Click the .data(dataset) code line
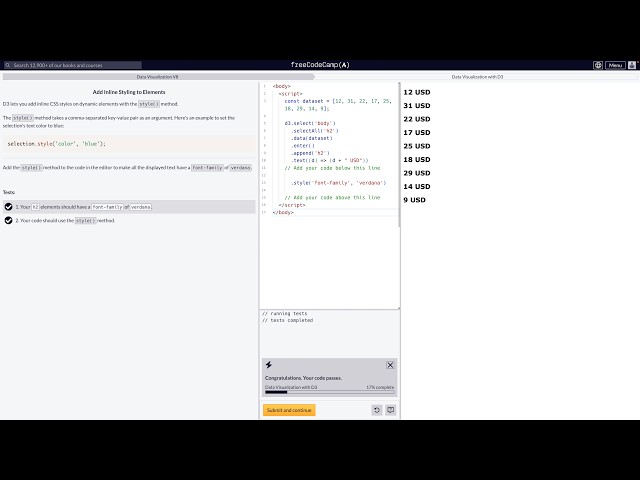Screen dimensions: 640x480 (312, 138)
